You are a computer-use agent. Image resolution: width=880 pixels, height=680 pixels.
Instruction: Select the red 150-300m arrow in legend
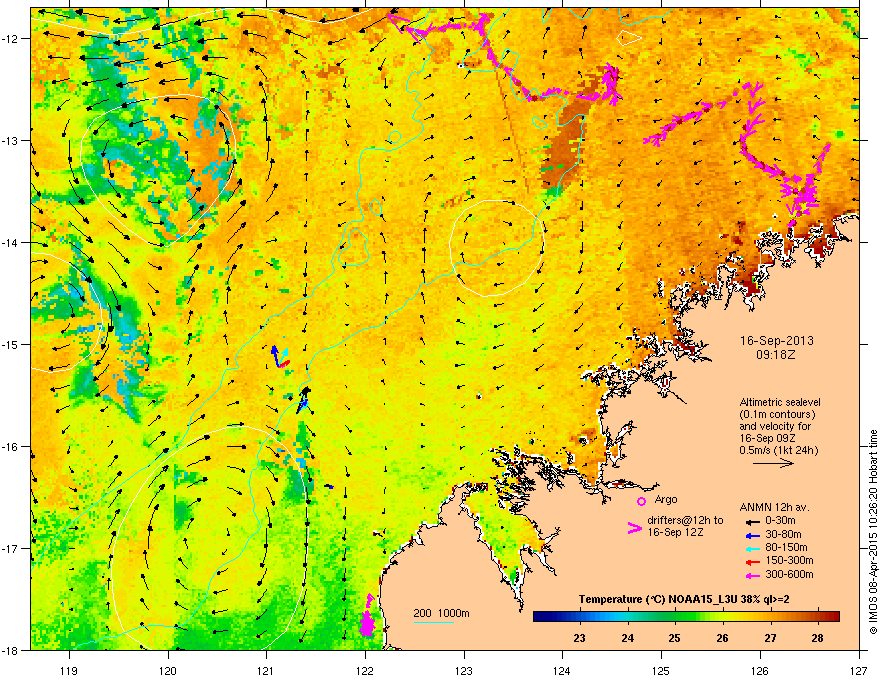[x=753, y=561]
